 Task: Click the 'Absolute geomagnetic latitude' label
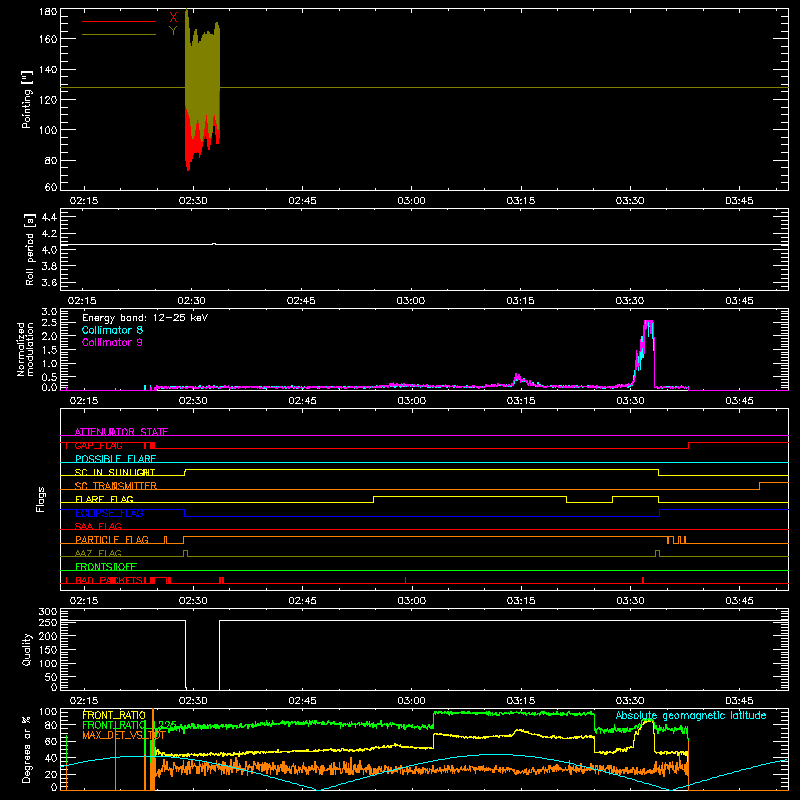click(691, 715)
